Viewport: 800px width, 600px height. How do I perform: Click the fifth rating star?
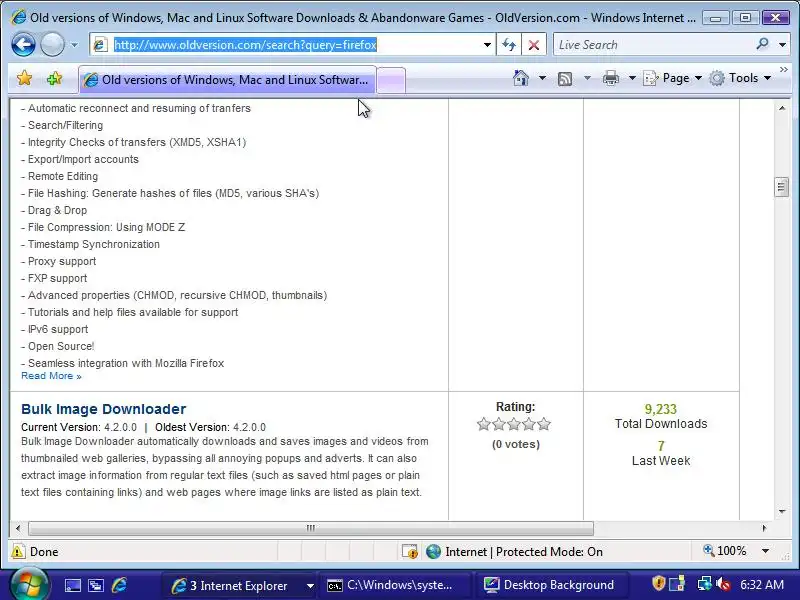coord(544,424)
